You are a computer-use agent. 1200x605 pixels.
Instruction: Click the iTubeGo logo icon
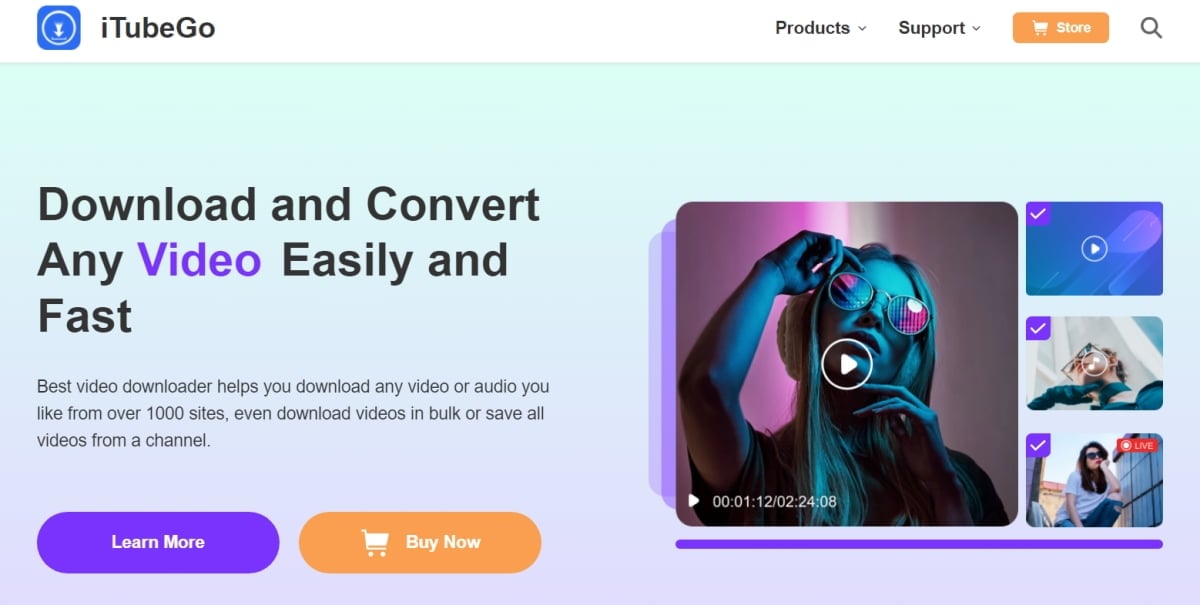tap(59, 27)
